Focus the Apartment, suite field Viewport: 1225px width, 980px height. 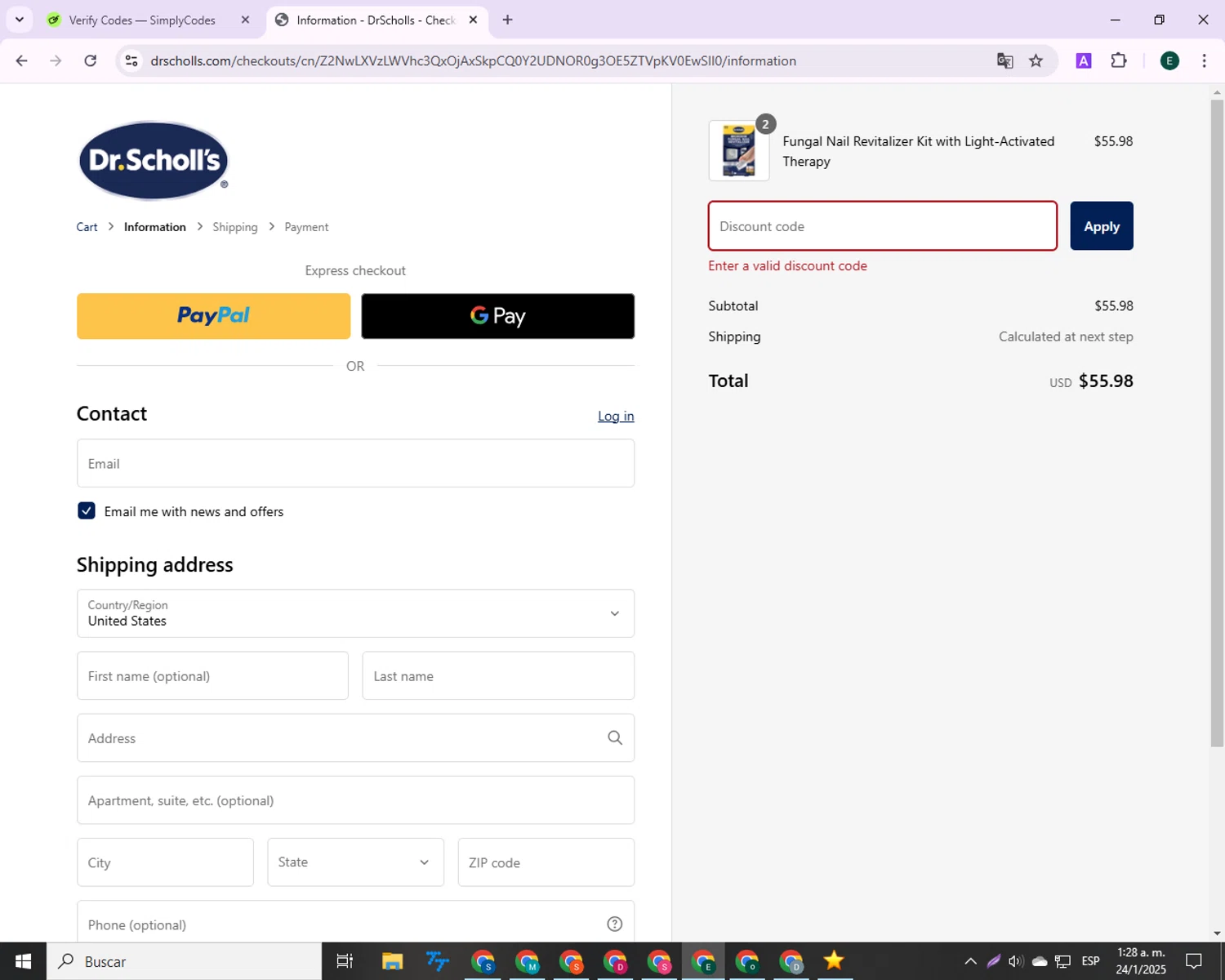point(355,800)
